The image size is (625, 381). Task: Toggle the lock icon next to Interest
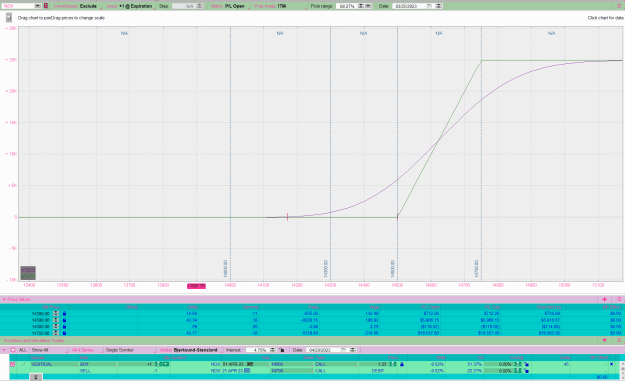[x=281, y=350]
